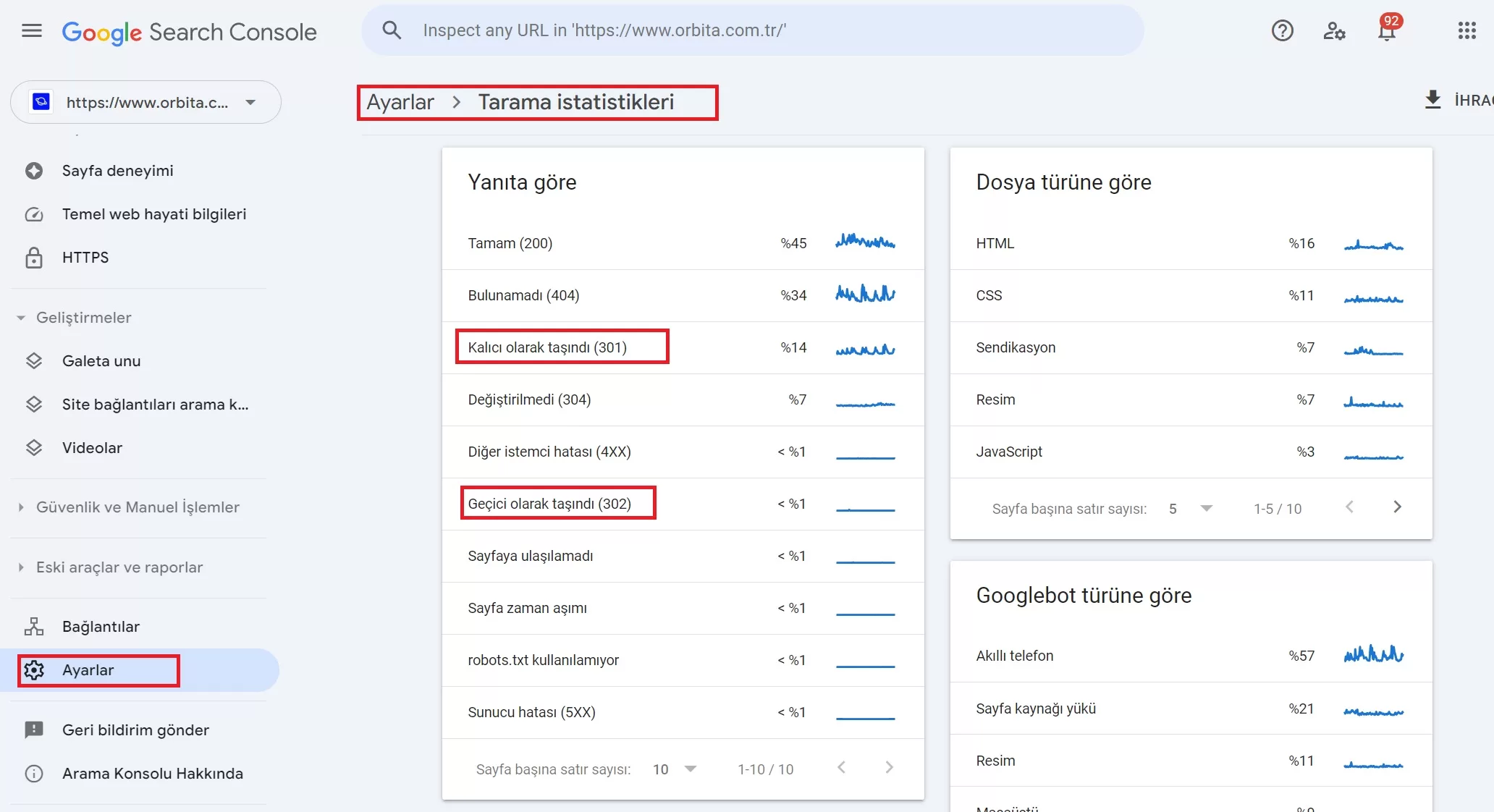Open rows-per-page dropdown showing 5
The image size is (1494, 812).
point(1190,509)
